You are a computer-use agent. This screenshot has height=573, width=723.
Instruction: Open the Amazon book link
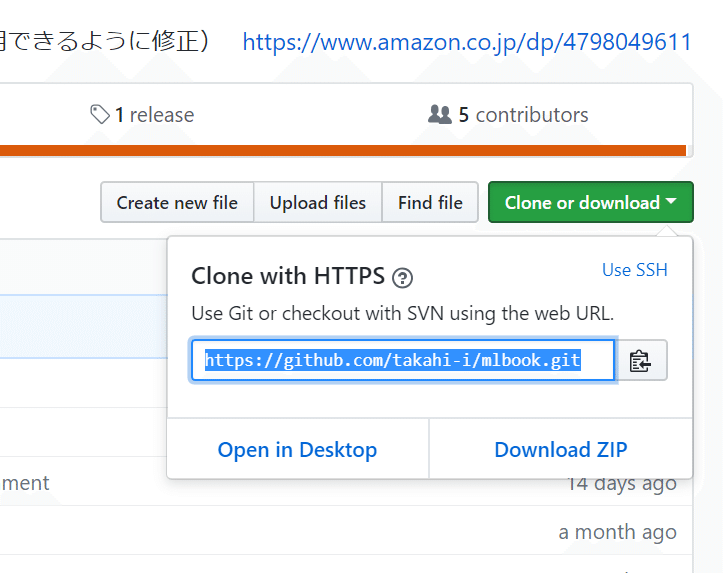point(467,42)
